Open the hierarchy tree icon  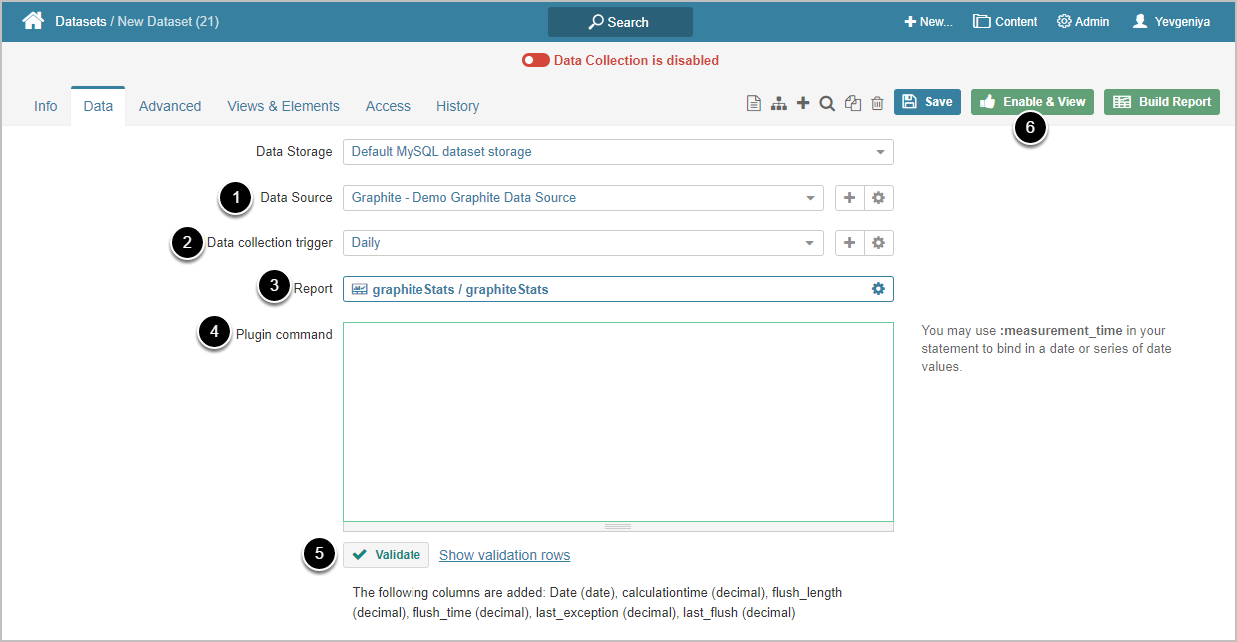(x=778, y=103)
